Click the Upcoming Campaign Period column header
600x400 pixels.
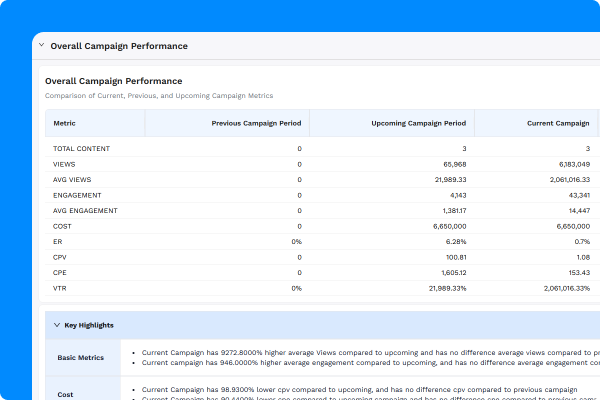(418, 123)
